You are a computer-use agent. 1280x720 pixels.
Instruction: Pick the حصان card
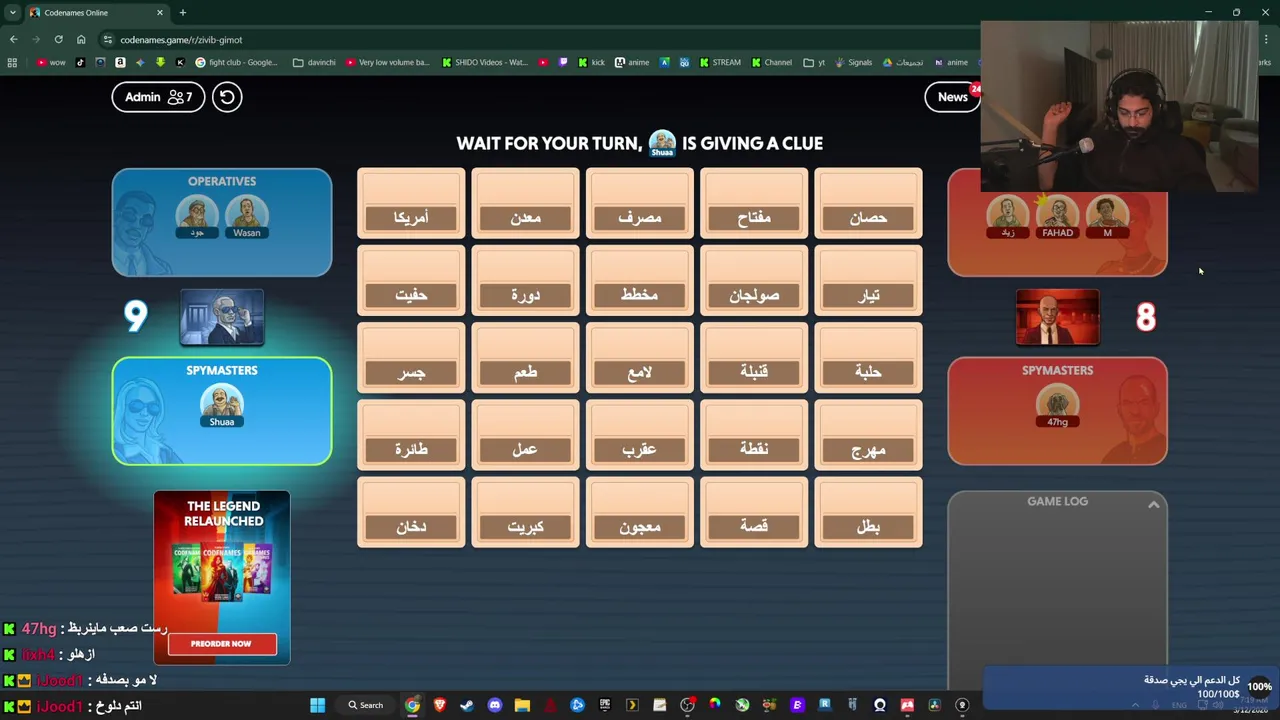click(868, 204)
